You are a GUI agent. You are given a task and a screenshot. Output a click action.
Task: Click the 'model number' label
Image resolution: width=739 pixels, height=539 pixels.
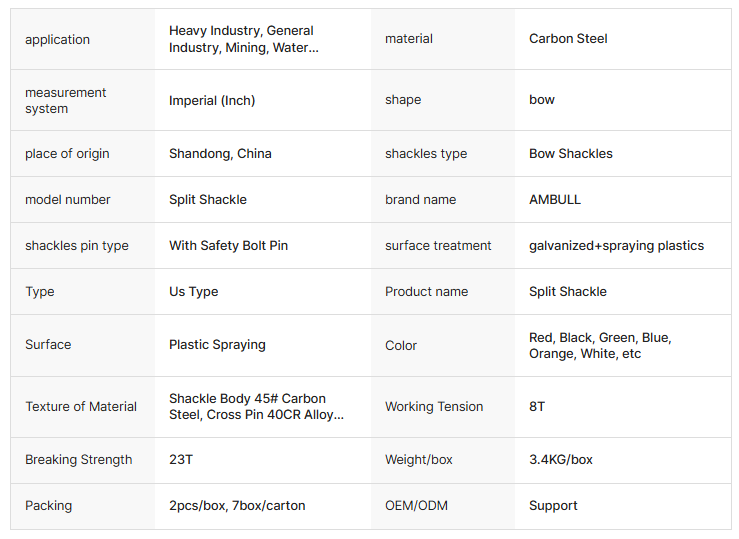tap(68, 200)
